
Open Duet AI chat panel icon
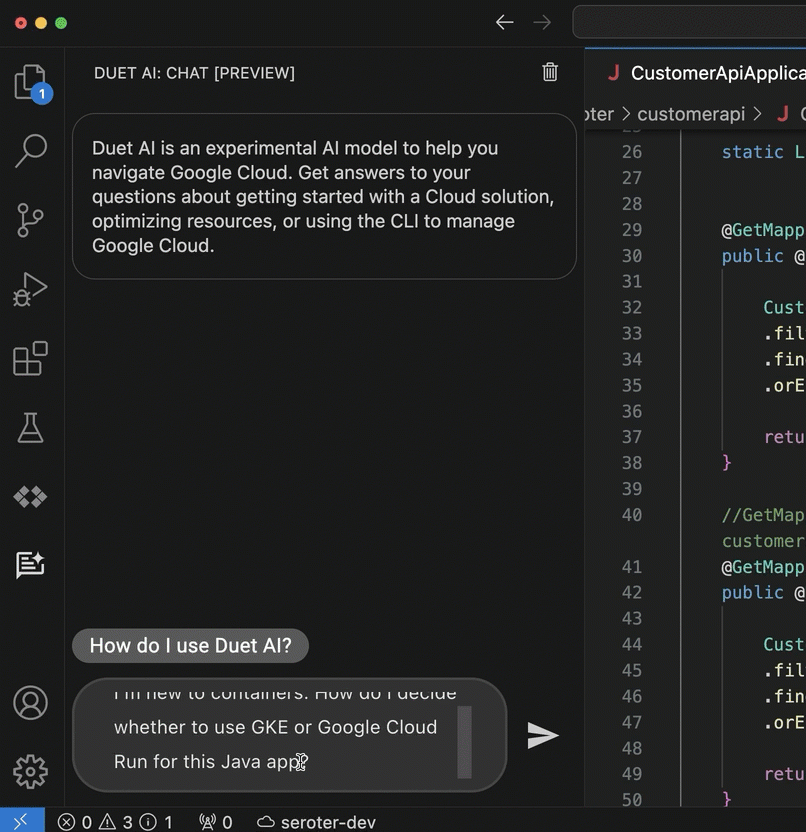pos(30,565)
